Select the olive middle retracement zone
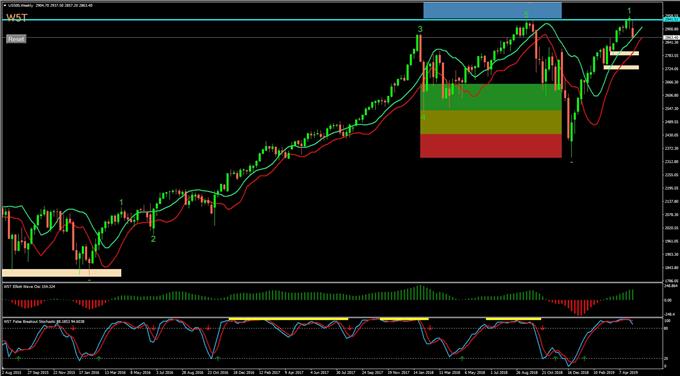 (491, 122)
